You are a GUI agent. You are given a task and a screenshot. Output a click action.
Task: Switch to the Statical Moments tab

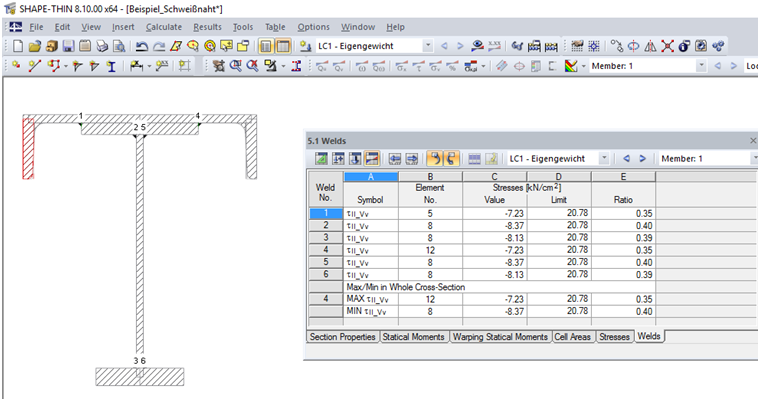point(413,336)
